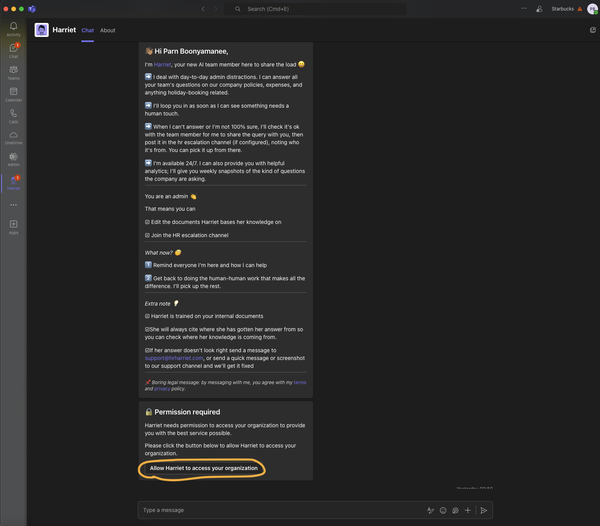
Task: Switch to the About tab
Action: 108,30
